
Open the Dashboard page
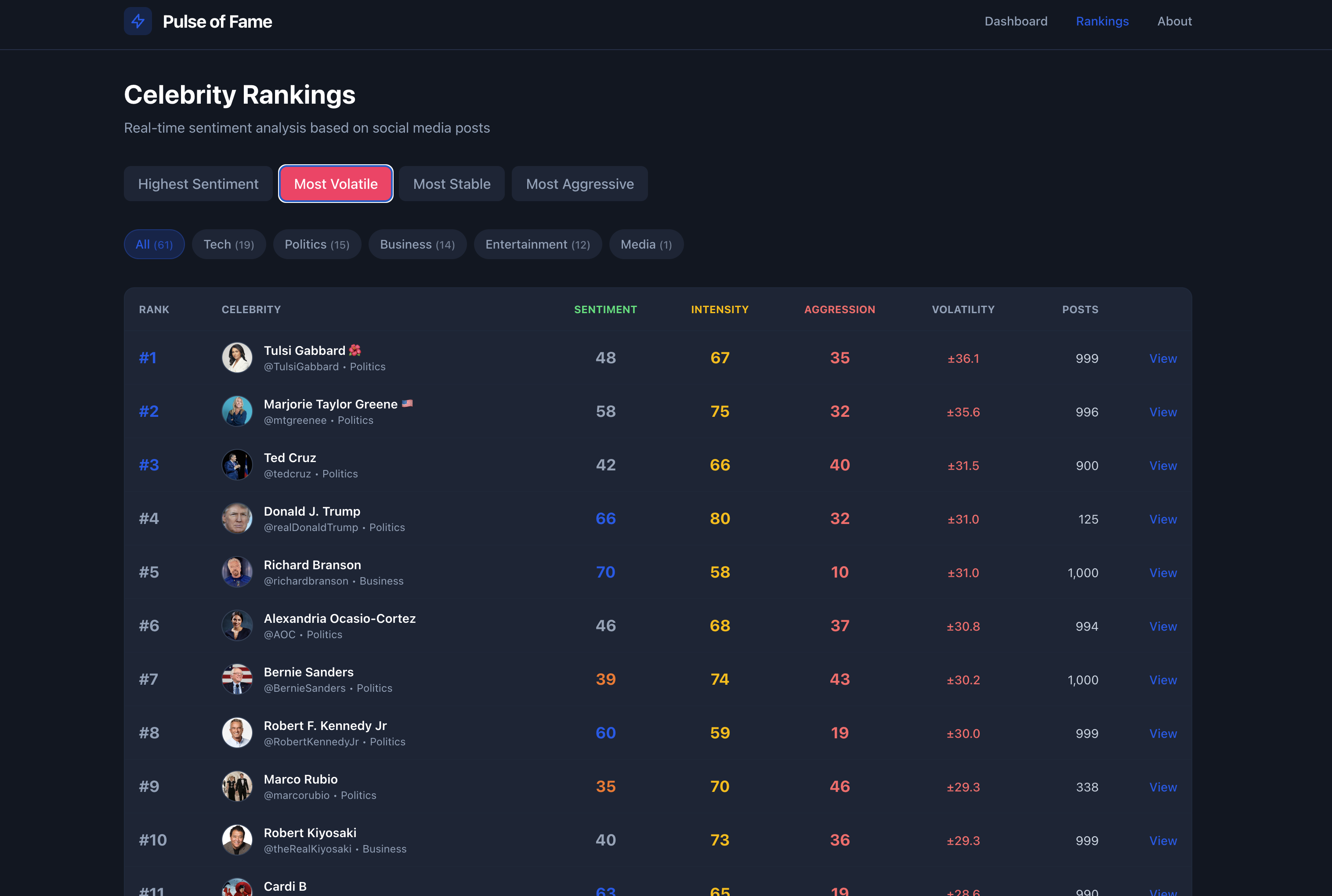coord(1015,21)
